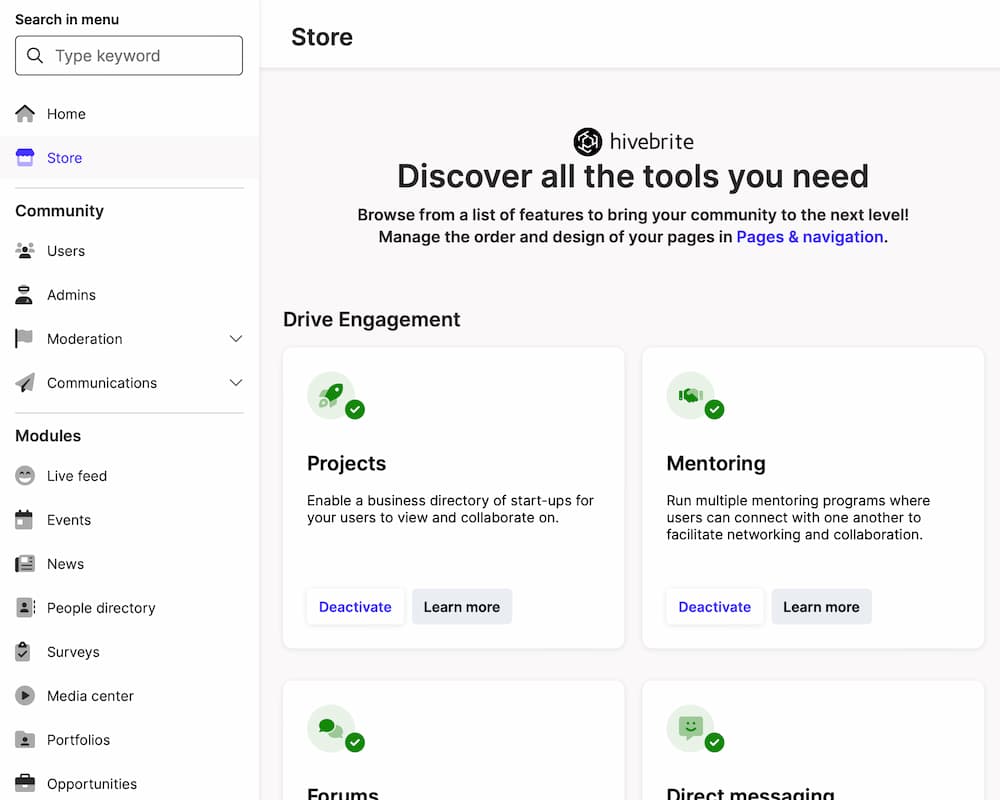Collapse the Moderation chevron
Viewport: 1000px width, 800px height.
[x=236, y=338]
